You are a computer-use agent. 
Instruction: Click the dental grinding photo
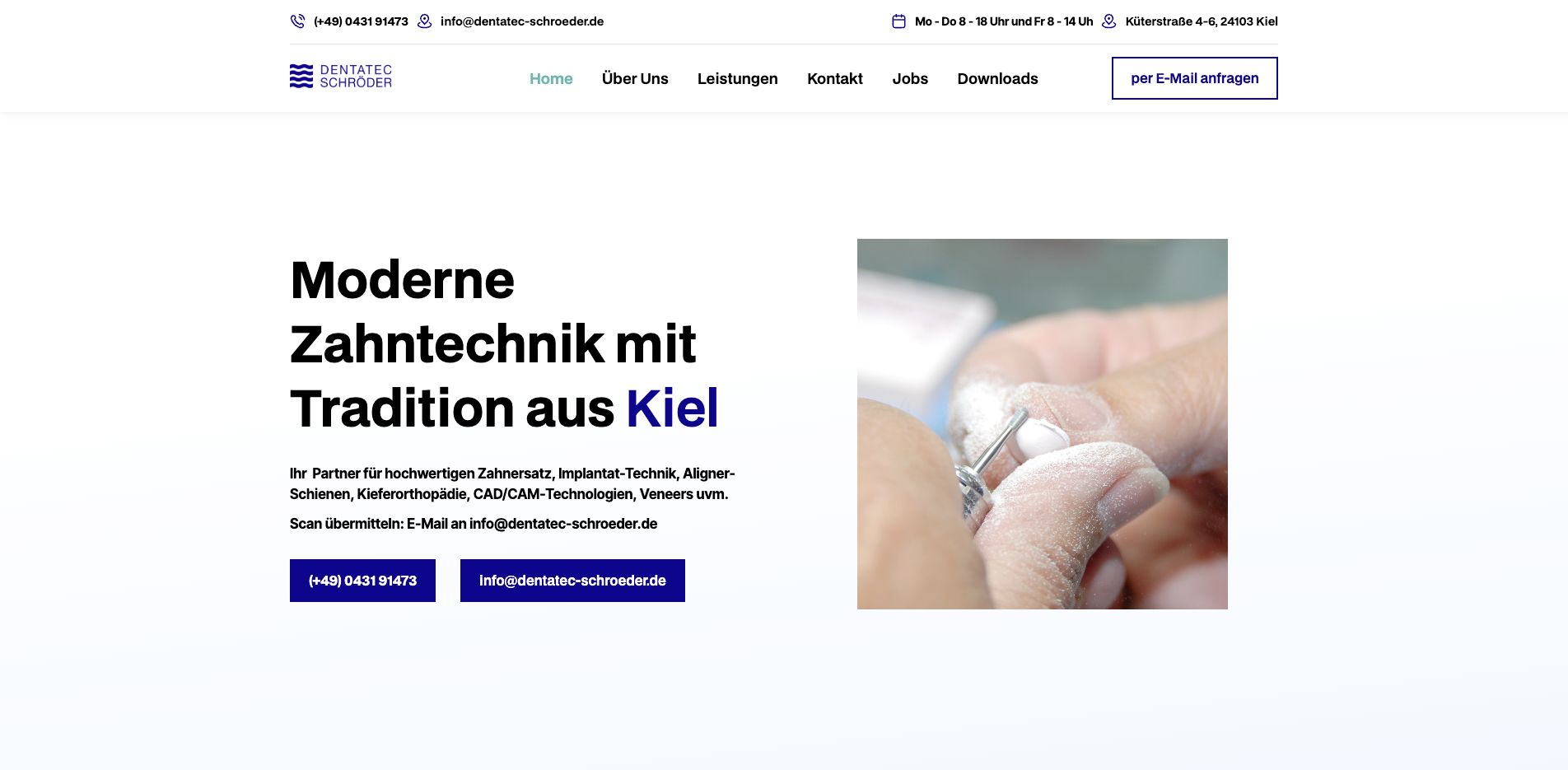(x=1043, y=424)
